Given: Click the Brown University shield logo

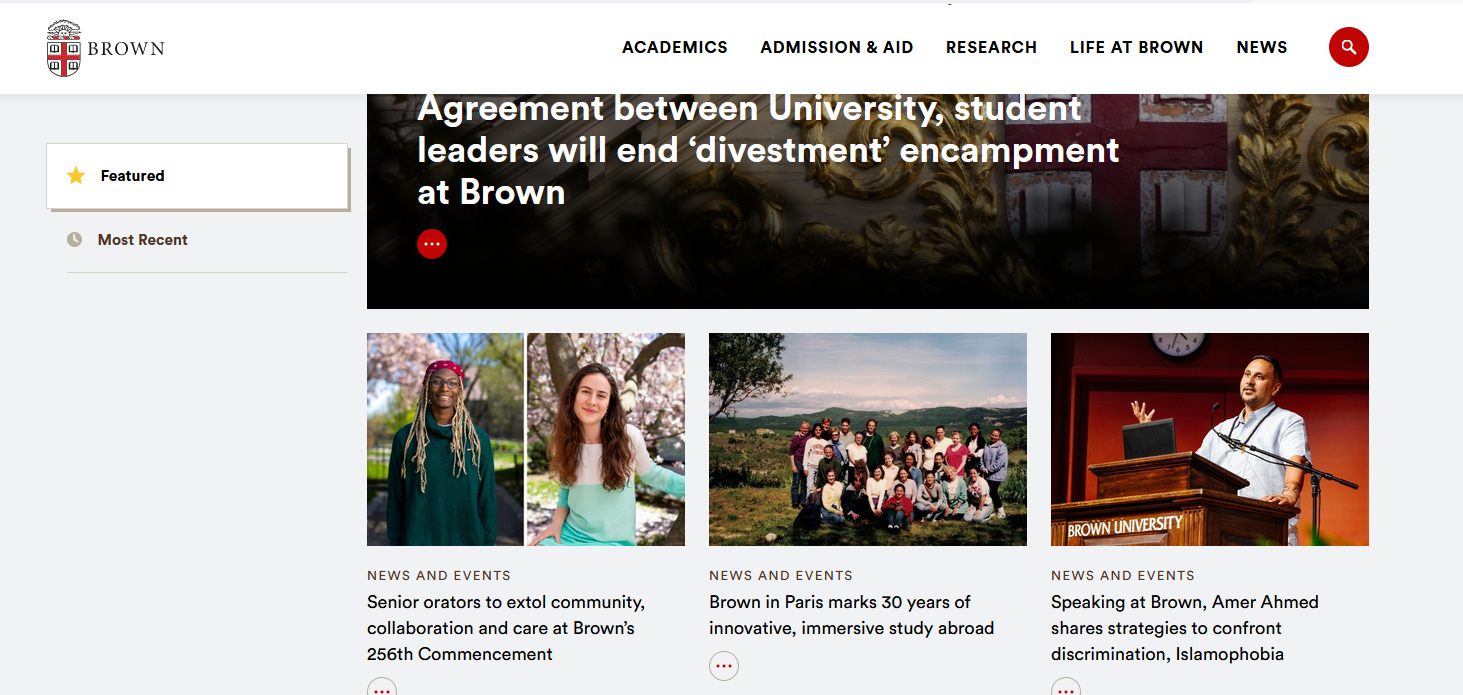Looking at the screenshot, I should [x=64, y=48].
